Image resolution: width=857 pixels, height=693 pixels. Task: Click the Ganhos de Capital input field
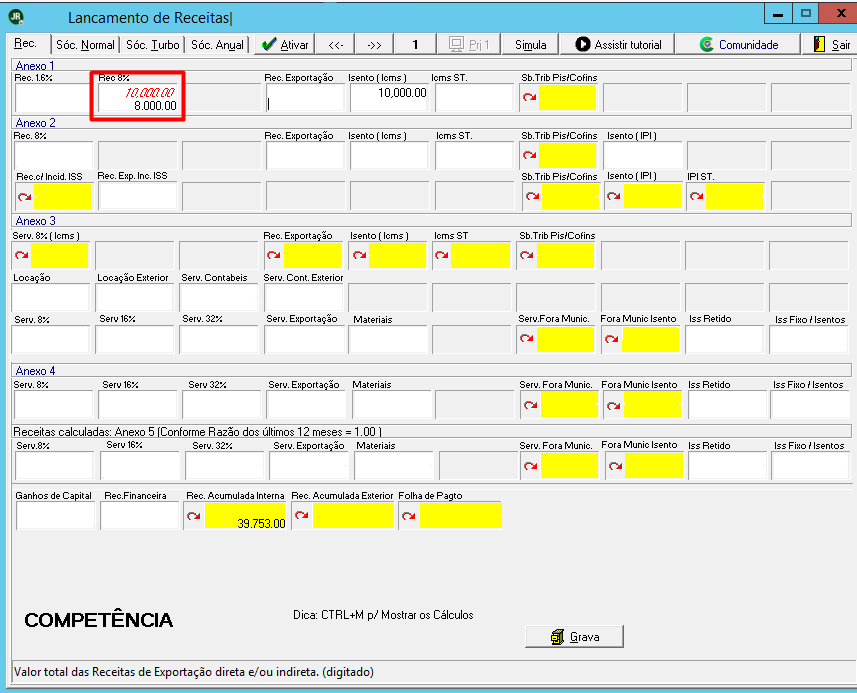pyautogui.click(x=55, y=515)
